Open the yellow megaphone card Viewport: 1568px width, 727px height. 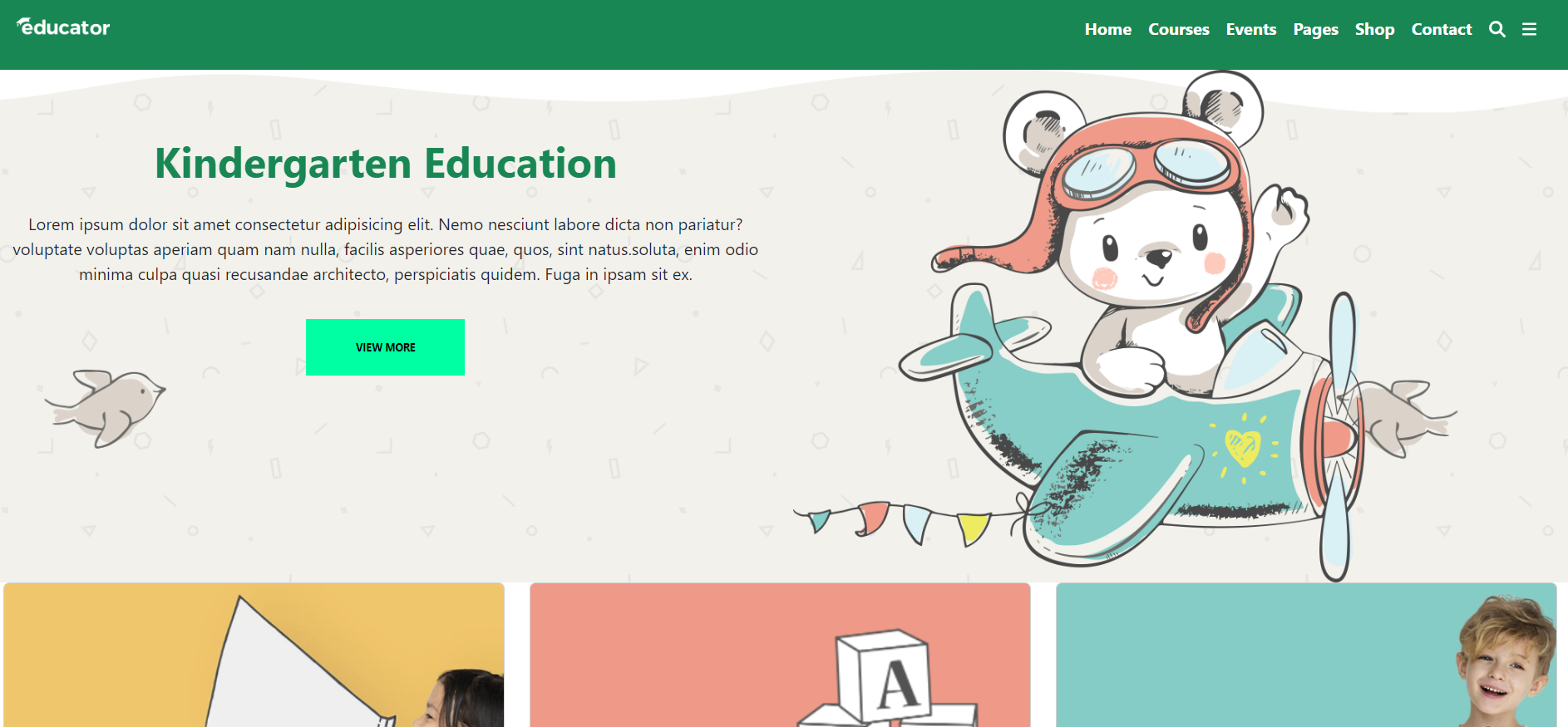(254, 655)
